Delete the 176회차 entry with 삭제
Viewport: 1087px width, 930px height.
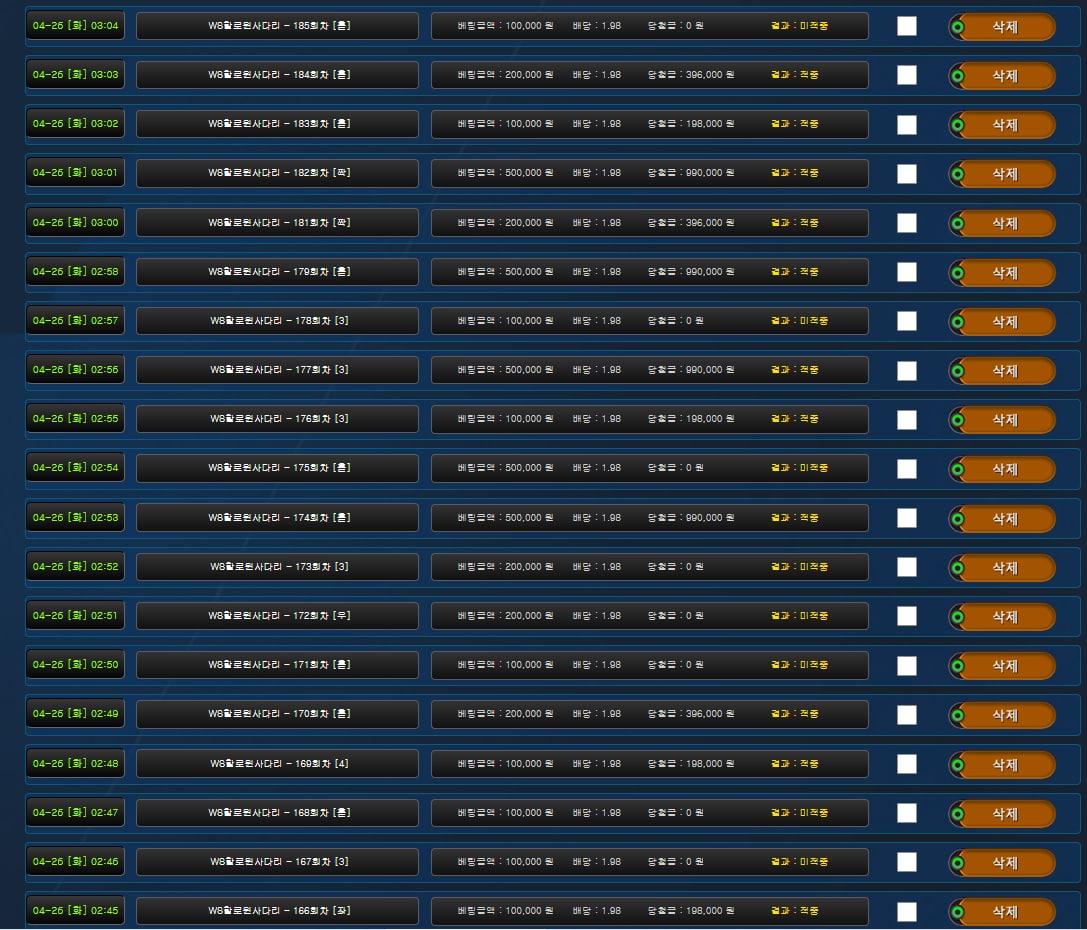(x=1004, y=420)
